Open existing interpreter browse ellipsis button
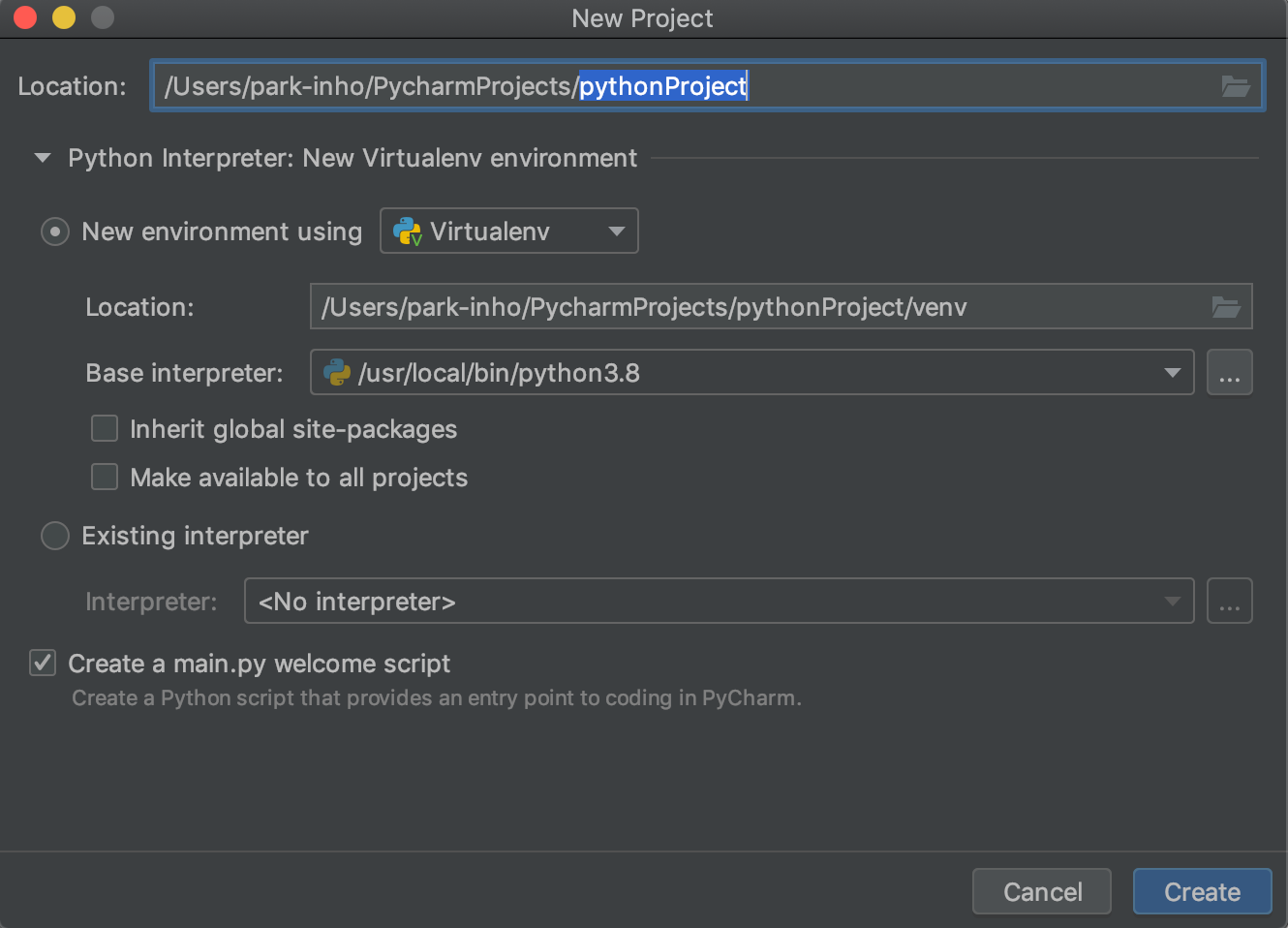 coord(1230,602)
